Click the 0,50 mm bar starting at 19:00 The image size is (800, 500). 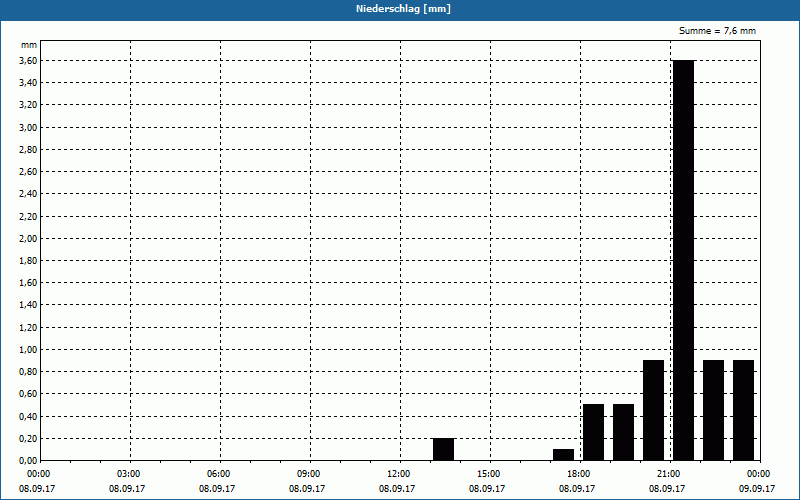pyautogui.click(x=623, y=433)
